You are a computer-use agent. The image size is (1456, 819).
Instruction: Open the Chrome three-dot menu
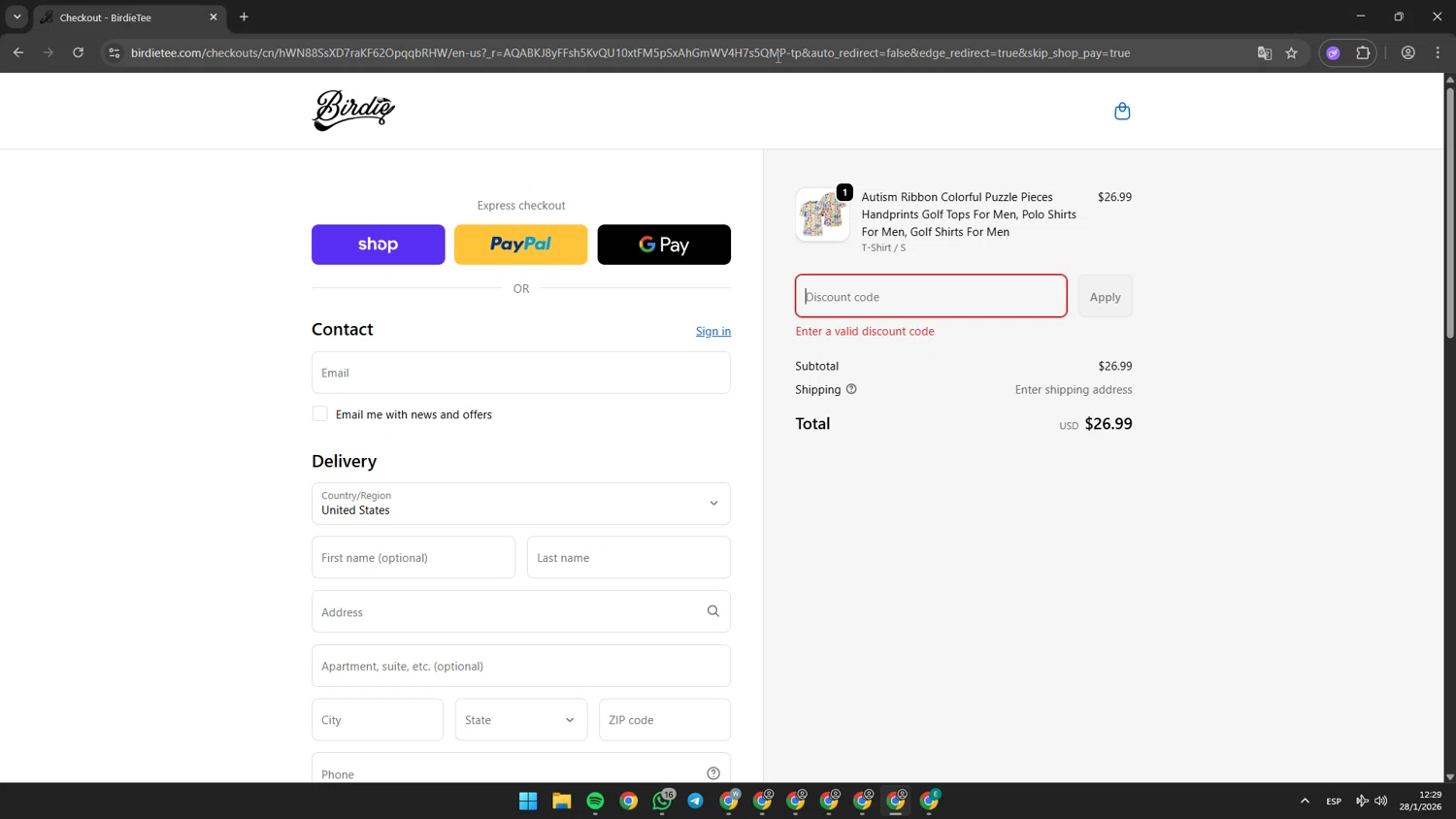pyautogui.click(x=1438, y=53)
